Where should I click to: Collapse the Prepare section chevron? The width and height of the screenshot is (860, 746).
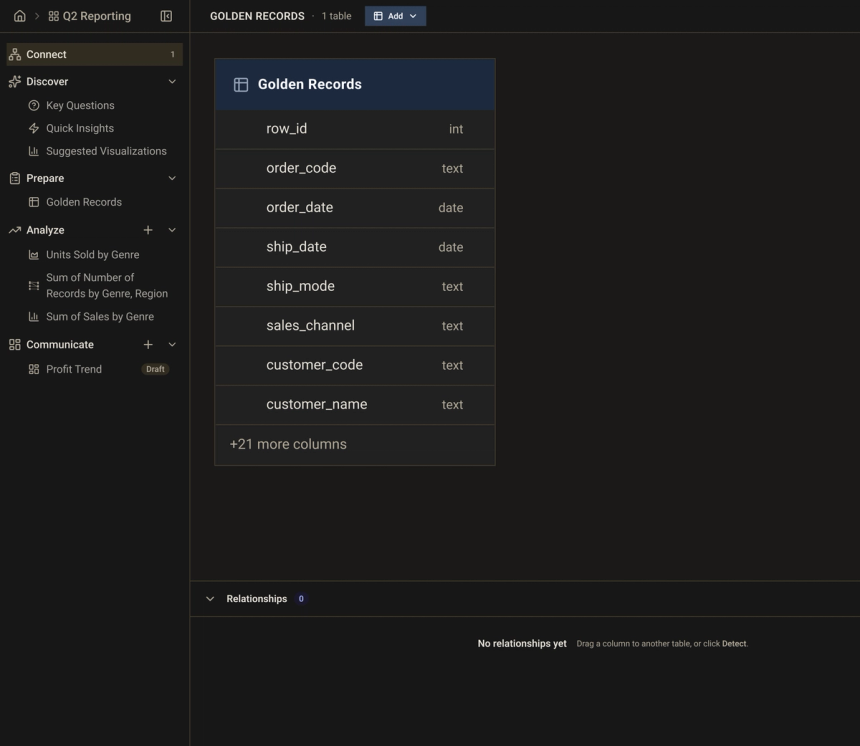click(172, 178)
